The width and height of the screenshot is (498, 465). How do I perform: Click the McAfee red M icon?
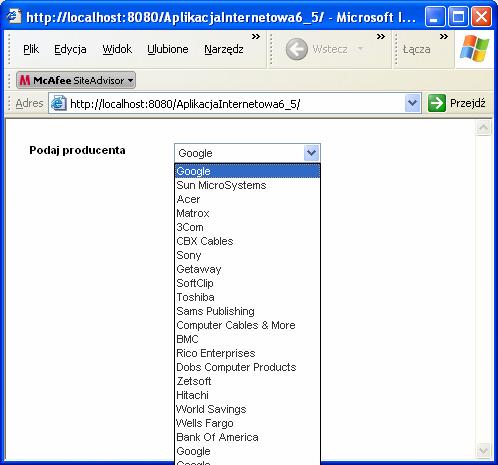coord(25,80)
